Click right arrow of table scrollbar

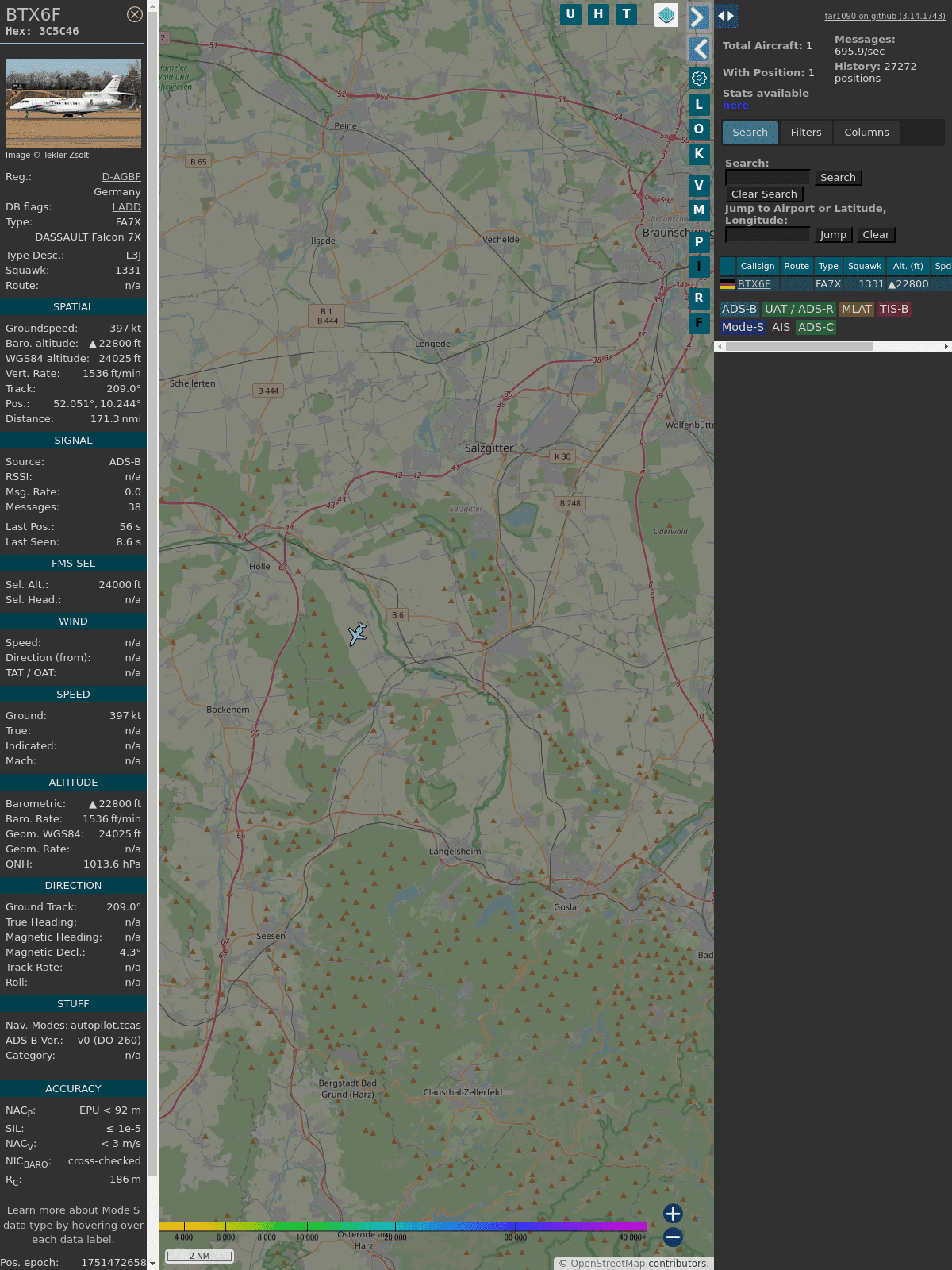946,347
